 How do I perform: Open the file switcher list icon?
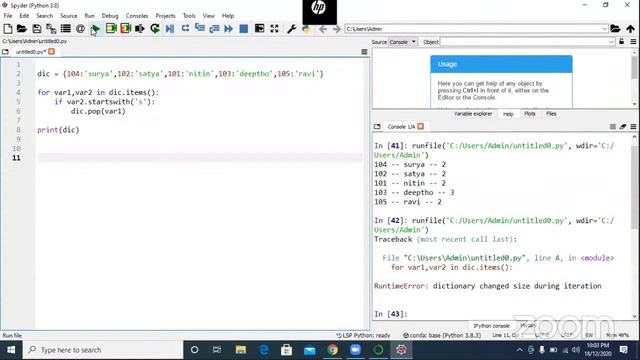point(65,29)
